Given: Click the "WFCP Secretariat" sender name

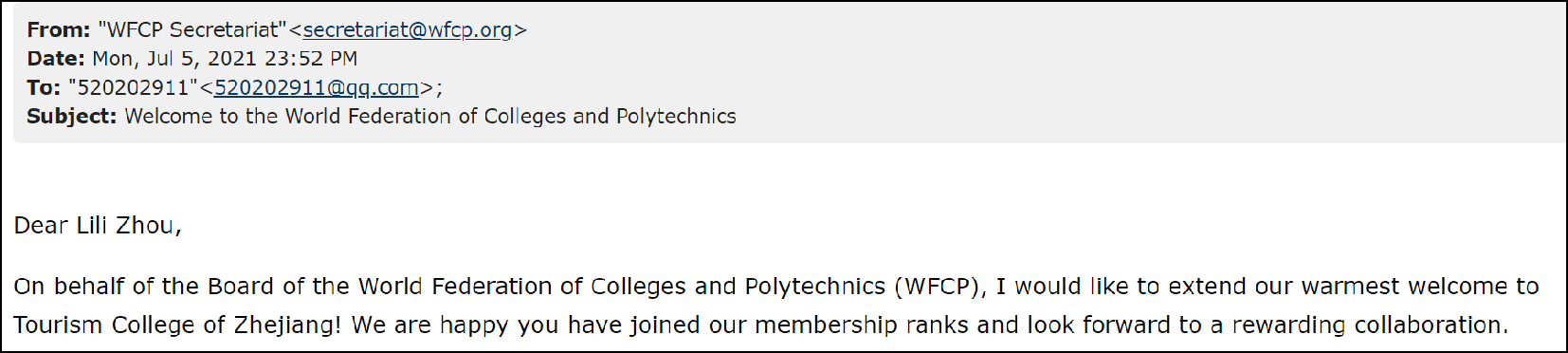Looking at the screenshot, I should click(192, 30).
